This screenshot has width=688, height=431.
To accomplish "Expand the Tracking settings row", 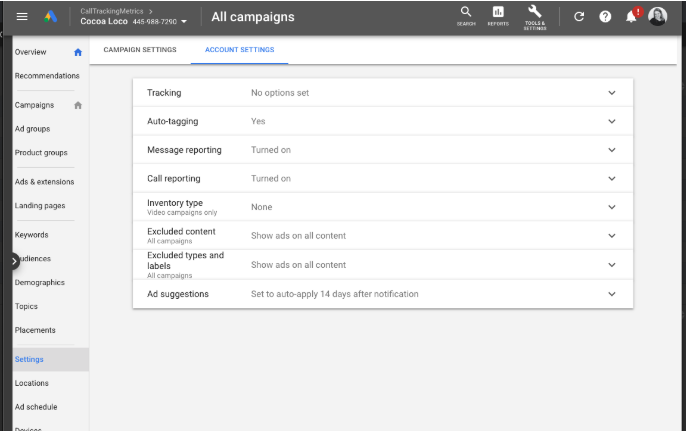I will tap(612, 93).
